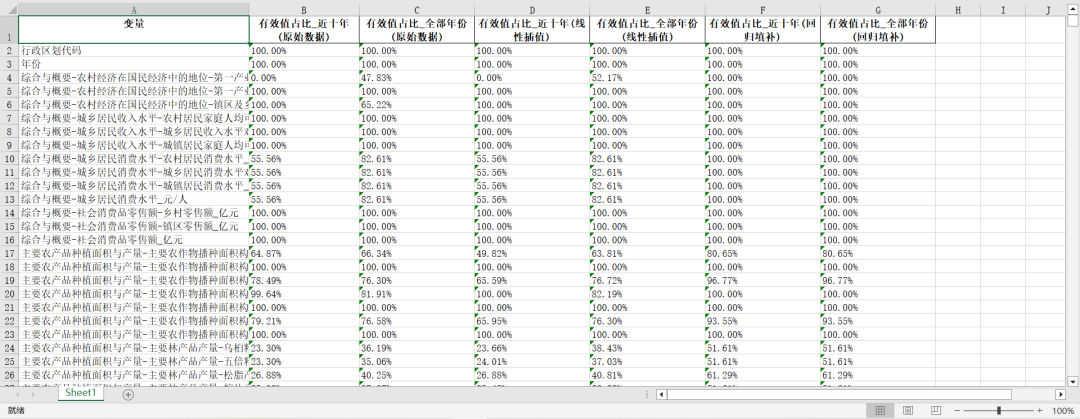Viewport: 1080px width, 419px height.
Task: Click the horizontal scrollbar right arrow
Action: [x=1061, y=395]
